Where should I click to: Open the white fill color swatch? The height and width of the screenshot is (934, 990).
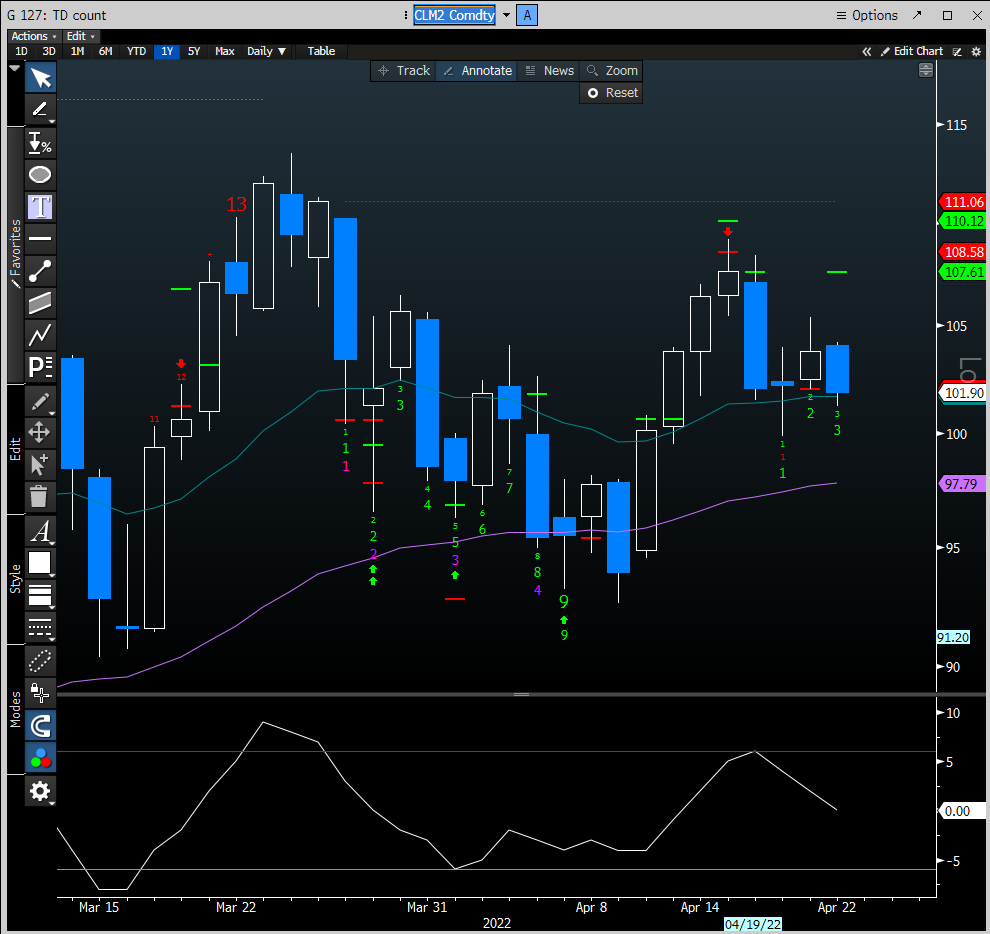point(40,563)
